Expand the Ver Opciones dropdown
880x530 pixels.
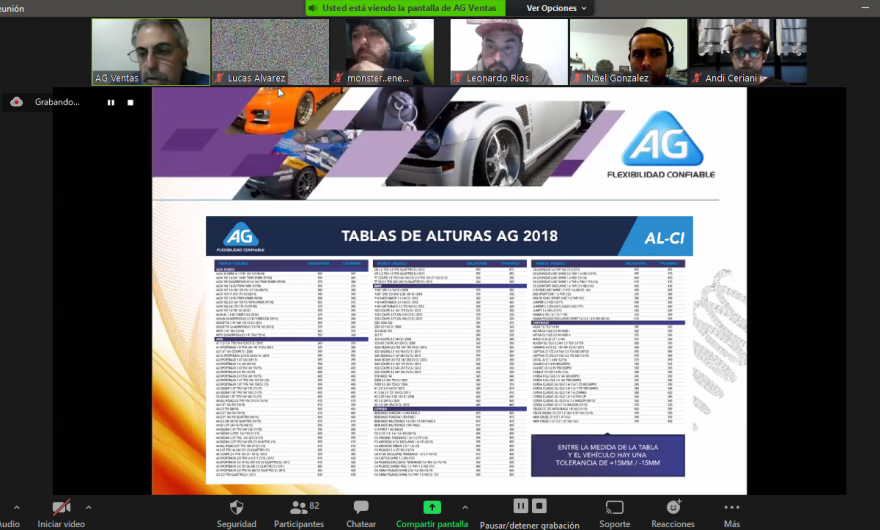(557, 8)
